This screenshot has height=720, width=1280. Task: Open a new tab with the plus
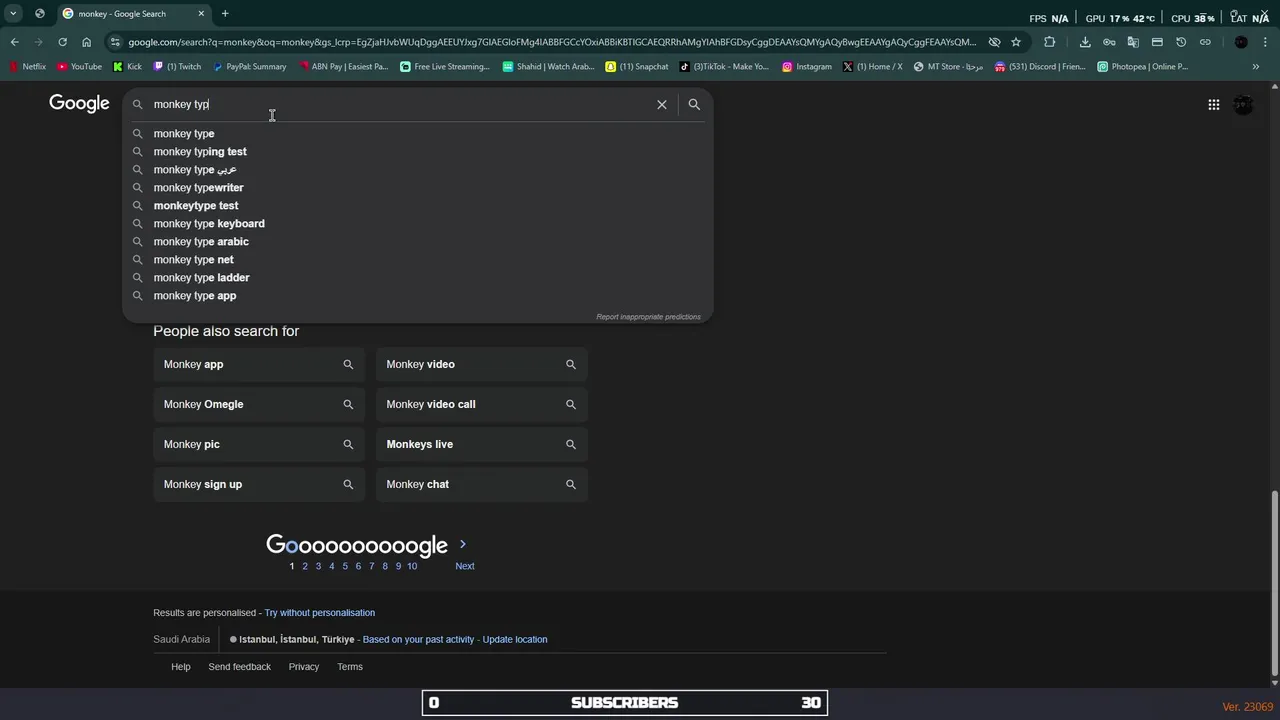pos(225,14)
